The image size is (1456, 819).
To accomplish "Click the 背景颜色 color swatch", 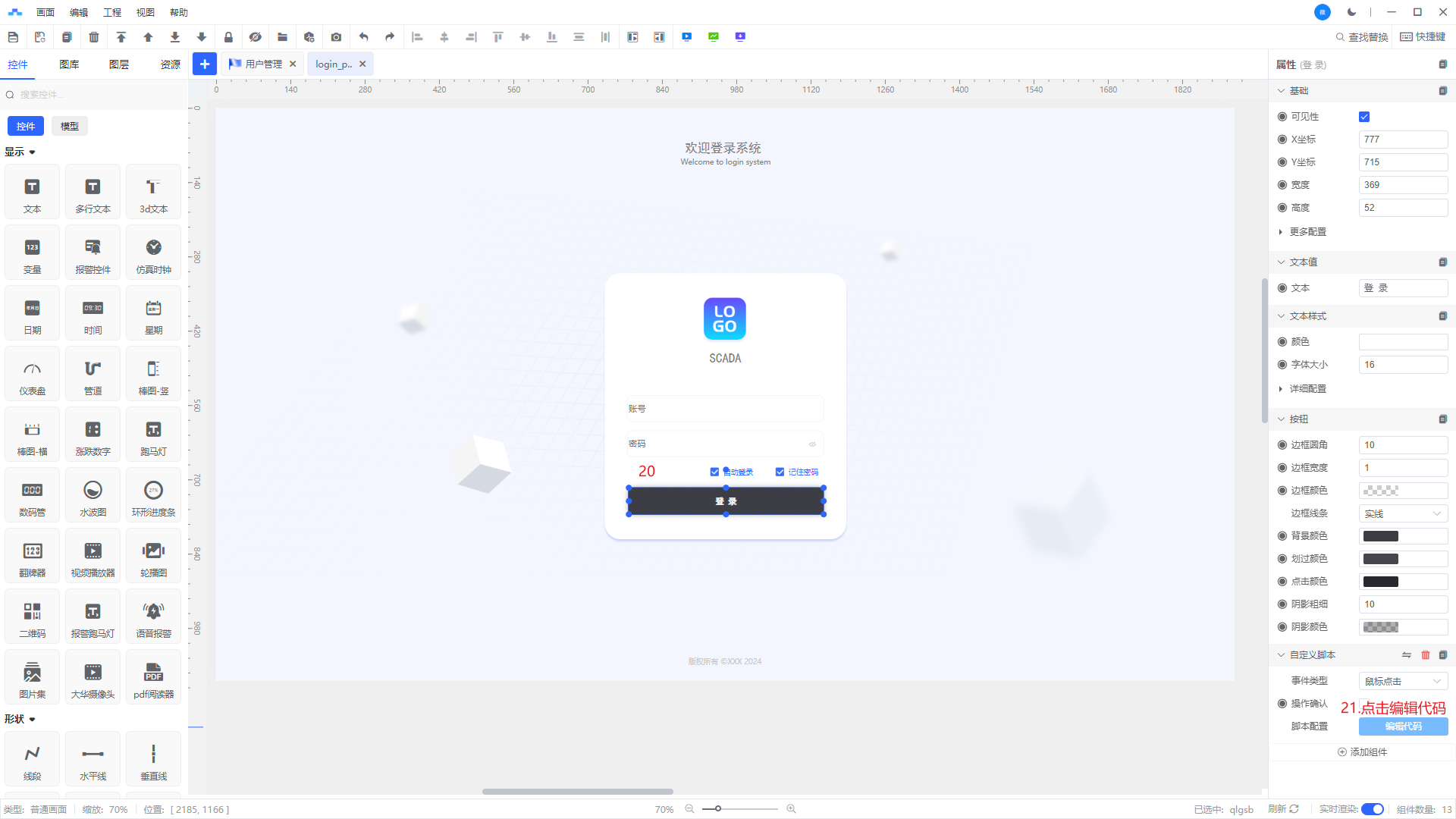I will click(1380, 536).
